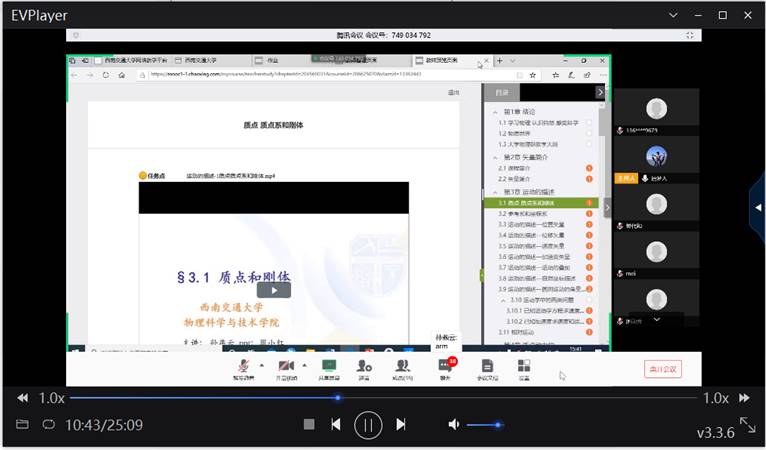
Task: Toggle loop playback mode
Action: (x=48, y=425)
